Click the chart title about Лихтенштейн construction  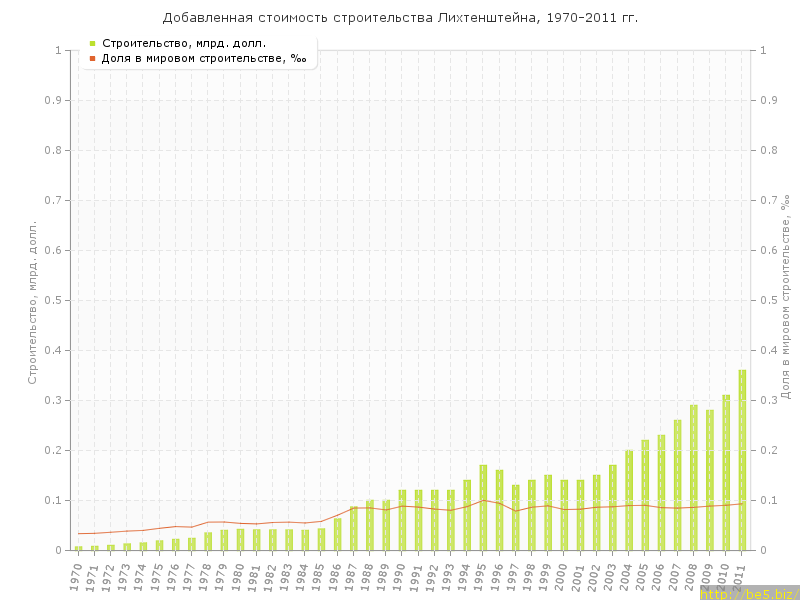(x=400, y=18)
